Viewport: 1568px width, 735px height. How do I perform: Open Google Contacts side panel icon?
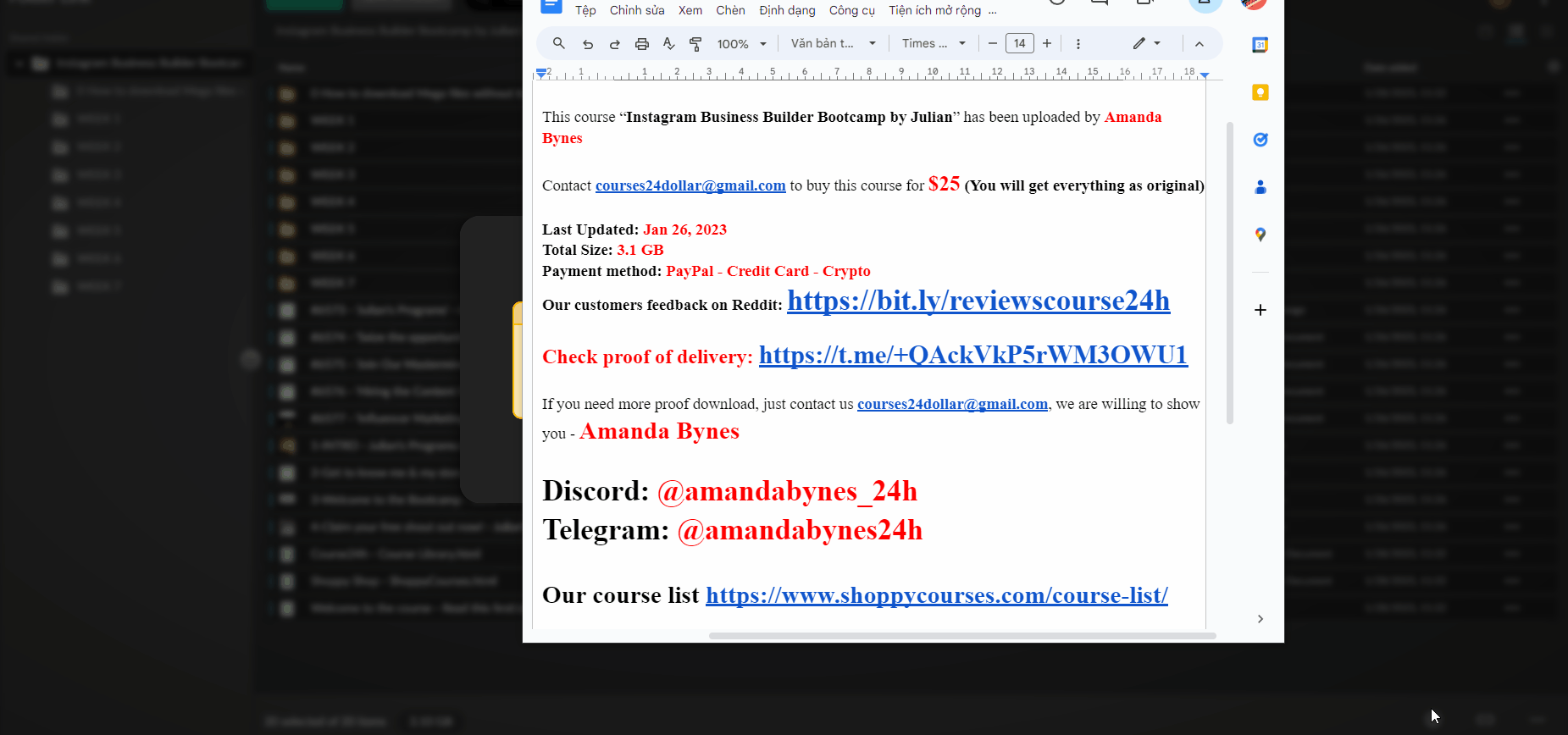click(x=1260, y=187)
